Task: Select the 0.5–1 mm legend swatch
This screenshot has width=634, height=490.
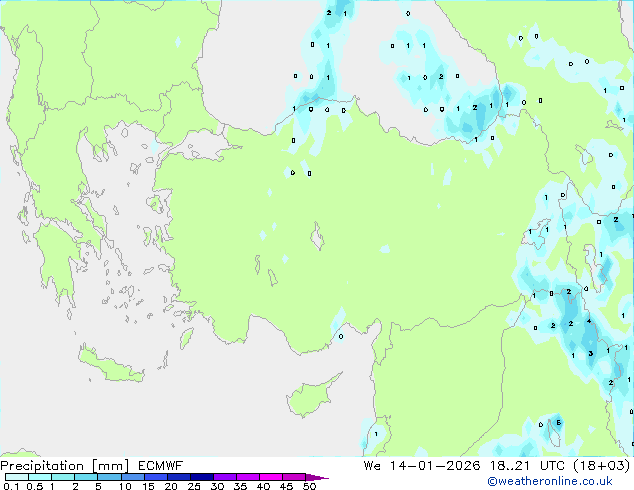Action: pyautogui.click(x=40, y=477)
